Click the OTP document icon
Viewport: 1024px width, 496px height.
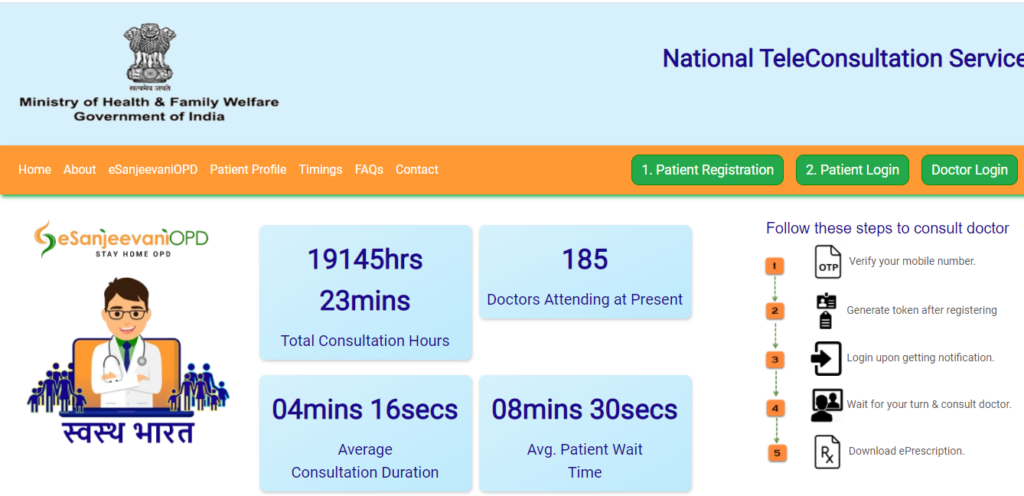click(827, 261)
